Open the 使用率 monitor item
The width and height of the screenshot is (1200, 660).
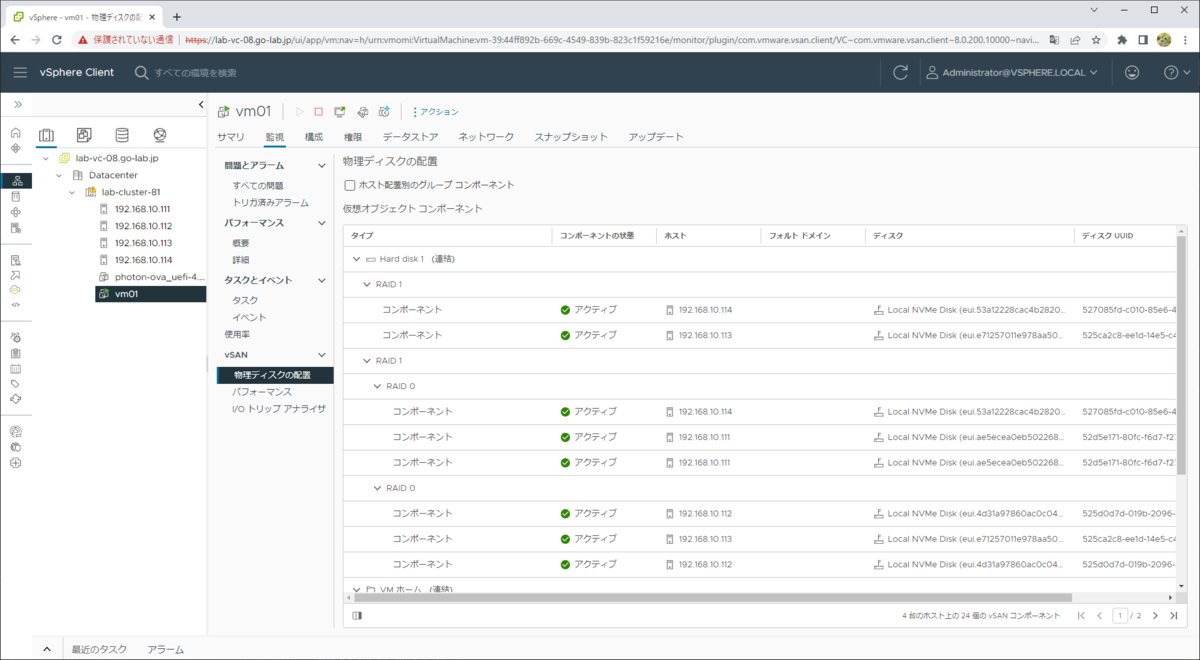pyautogui.click(x=236, y=334)
